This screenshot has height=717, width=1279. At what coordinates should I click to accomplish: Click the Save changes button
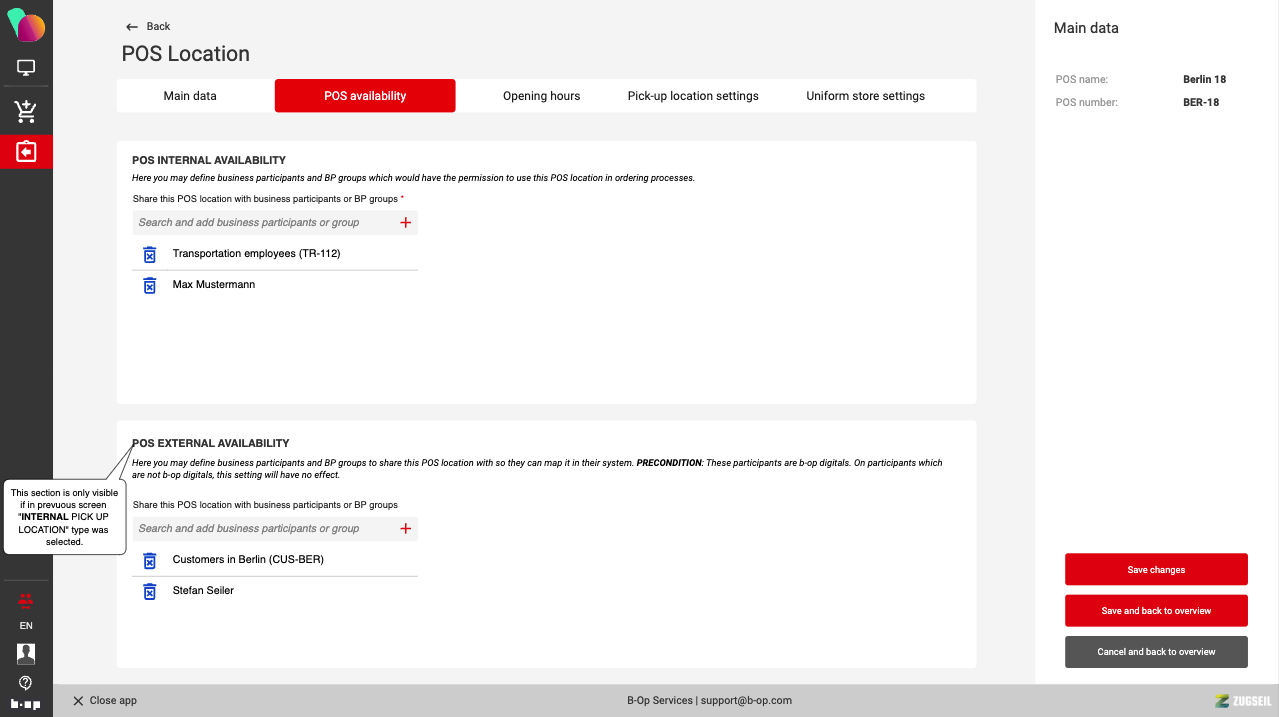click(x=1156, y=570)
